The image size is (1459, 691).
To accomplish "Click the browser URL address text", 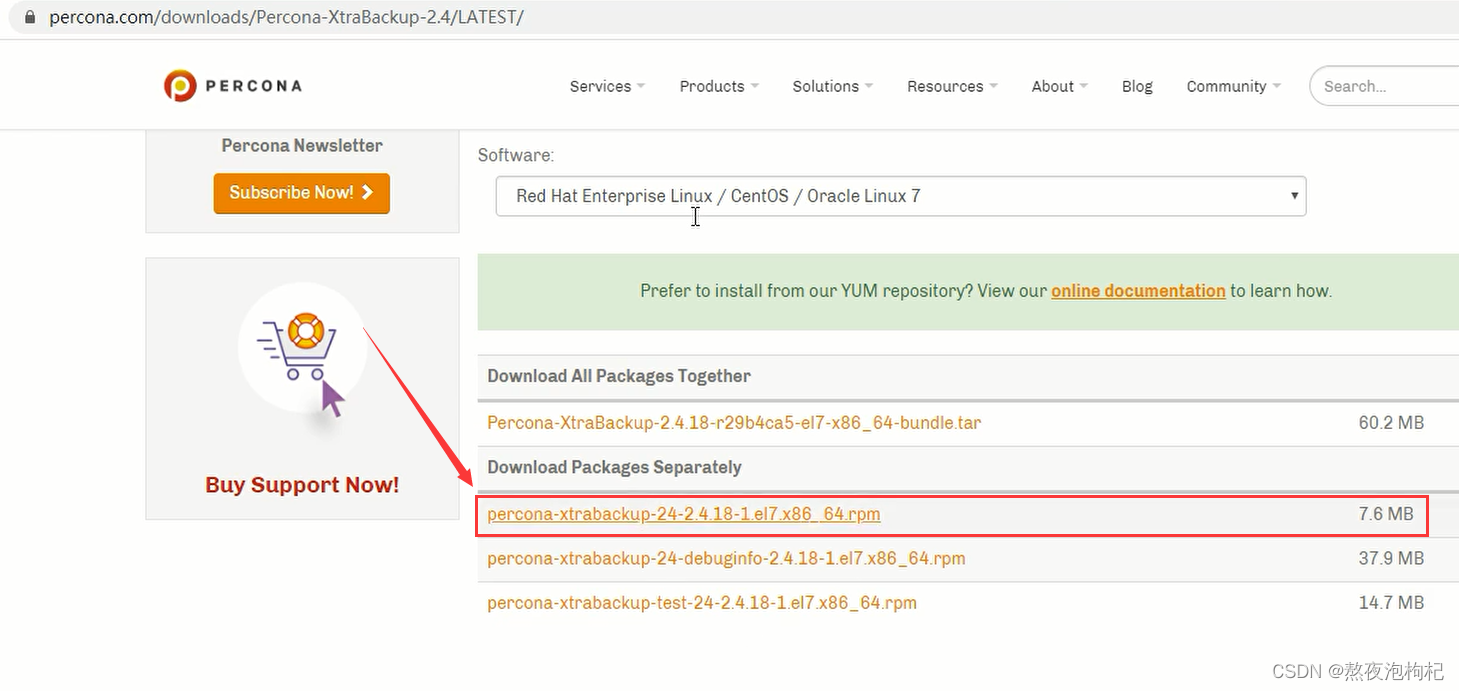I will pyautogui.click(x=286, y=17).
